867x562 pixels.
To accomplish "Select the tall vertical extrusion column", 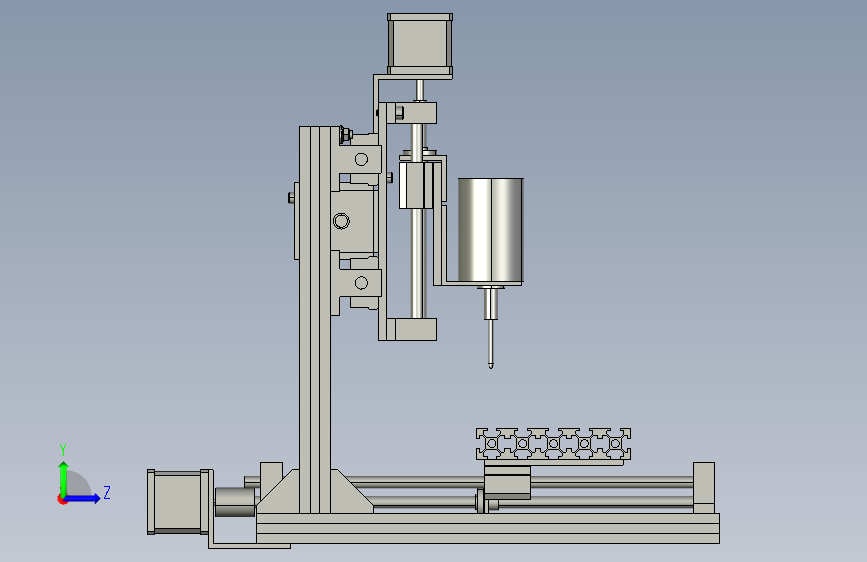I will [315, 320].
